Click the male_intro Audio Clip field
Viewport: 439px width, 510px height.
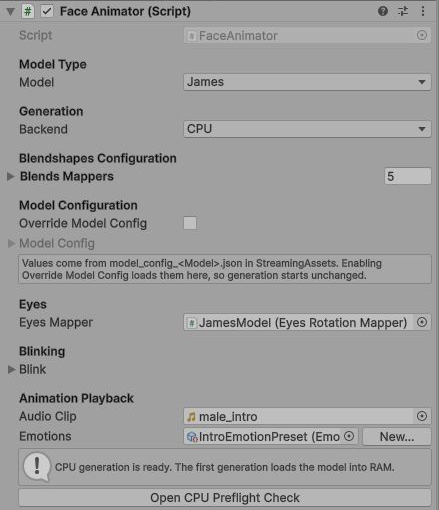[x=307, y=416]
